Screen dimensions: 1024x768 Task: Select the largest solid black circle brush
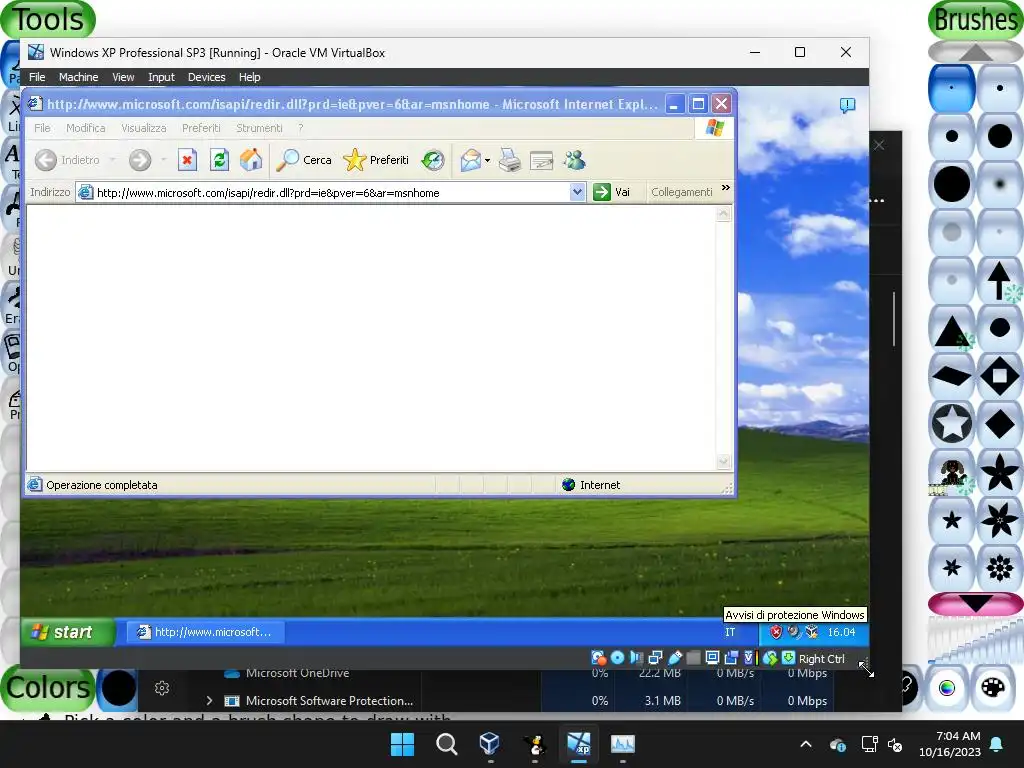click(952, 184)
